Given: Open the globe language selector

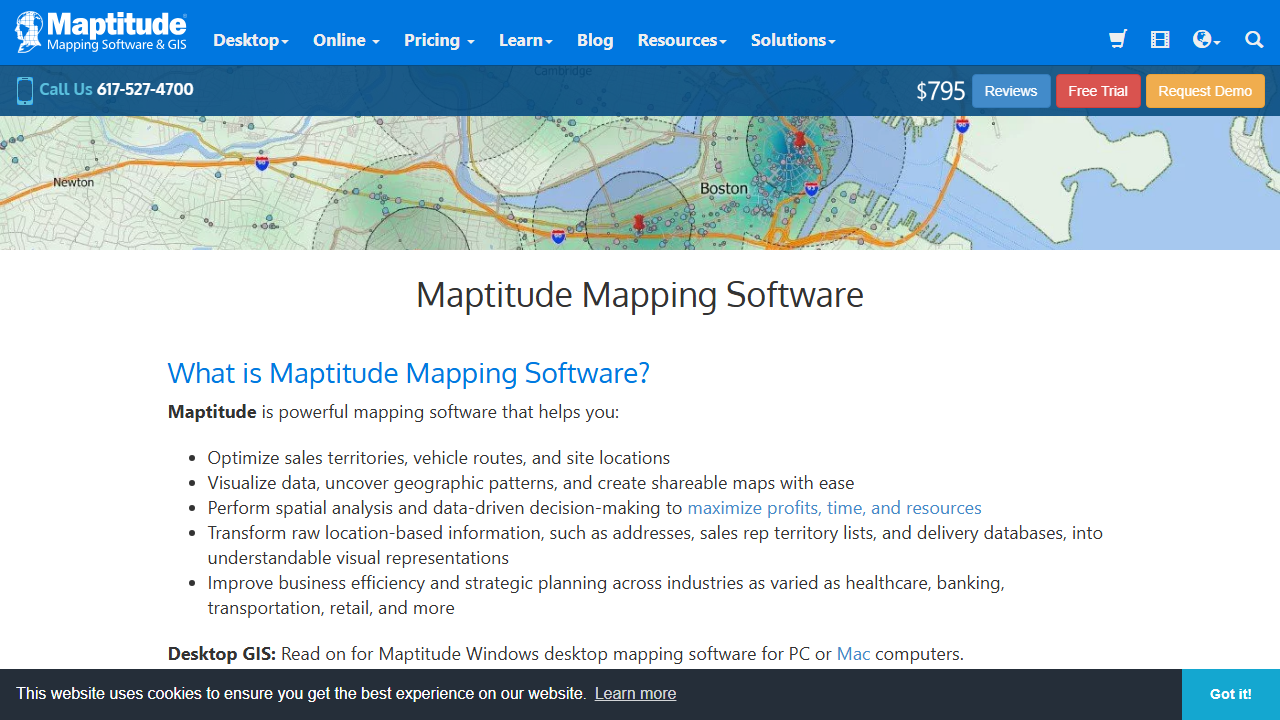Looking at the screenshot, I should coord(1206,40).
